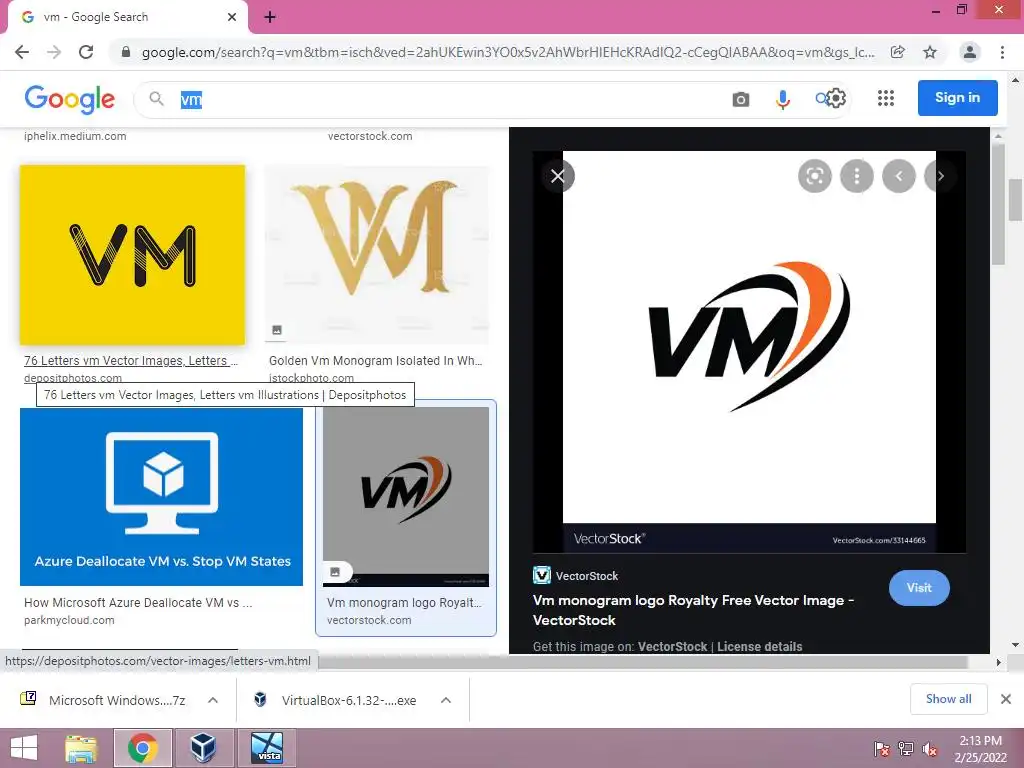Open Google apps grid

pyautogui.click(x=886, y=98)
